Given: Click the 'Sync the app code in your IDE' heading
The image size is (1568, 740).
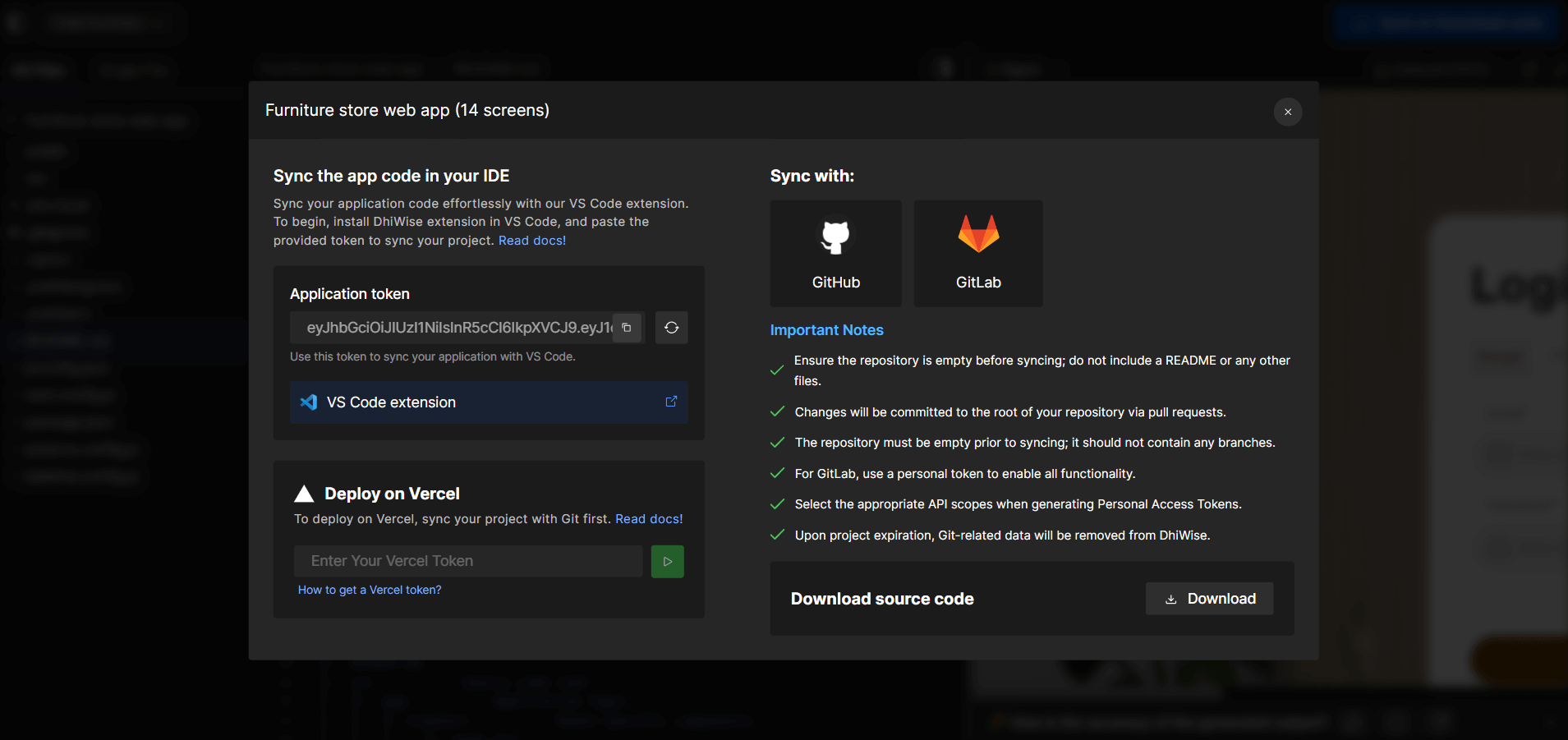Looking at the screenshot, I should point(391,176).
